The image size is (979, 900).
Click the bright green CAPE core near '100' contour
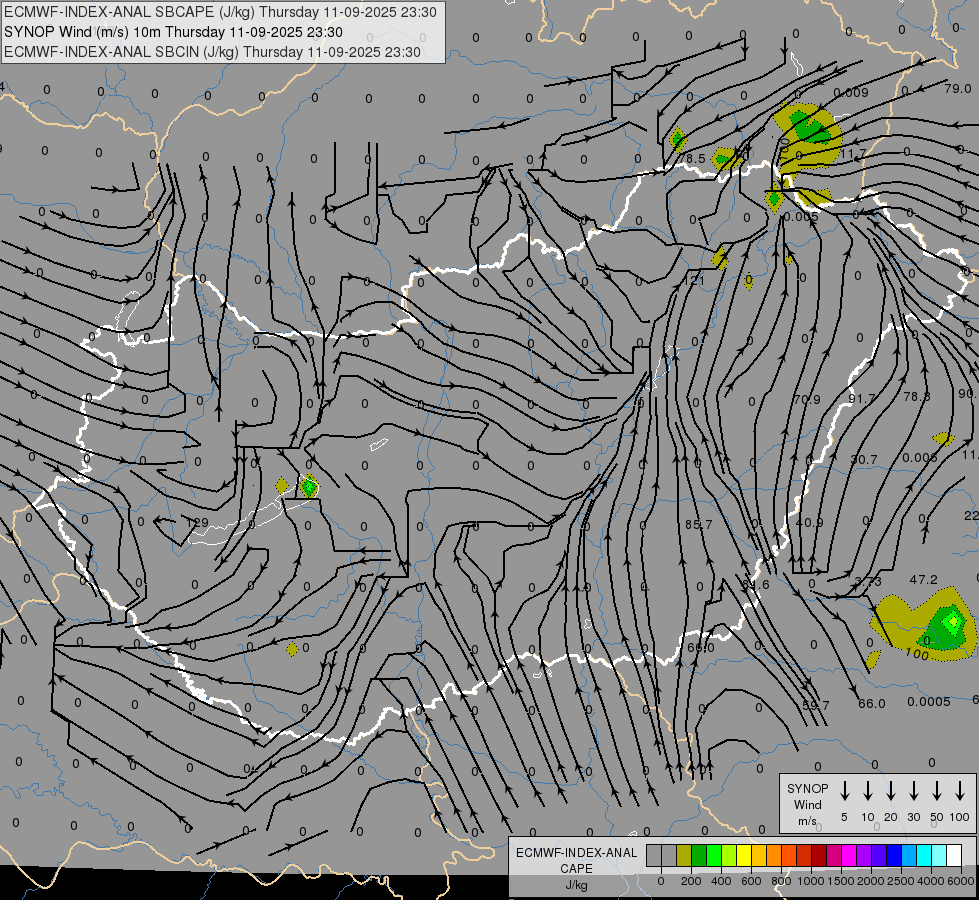pyautogui.click(x=953, y=621)
